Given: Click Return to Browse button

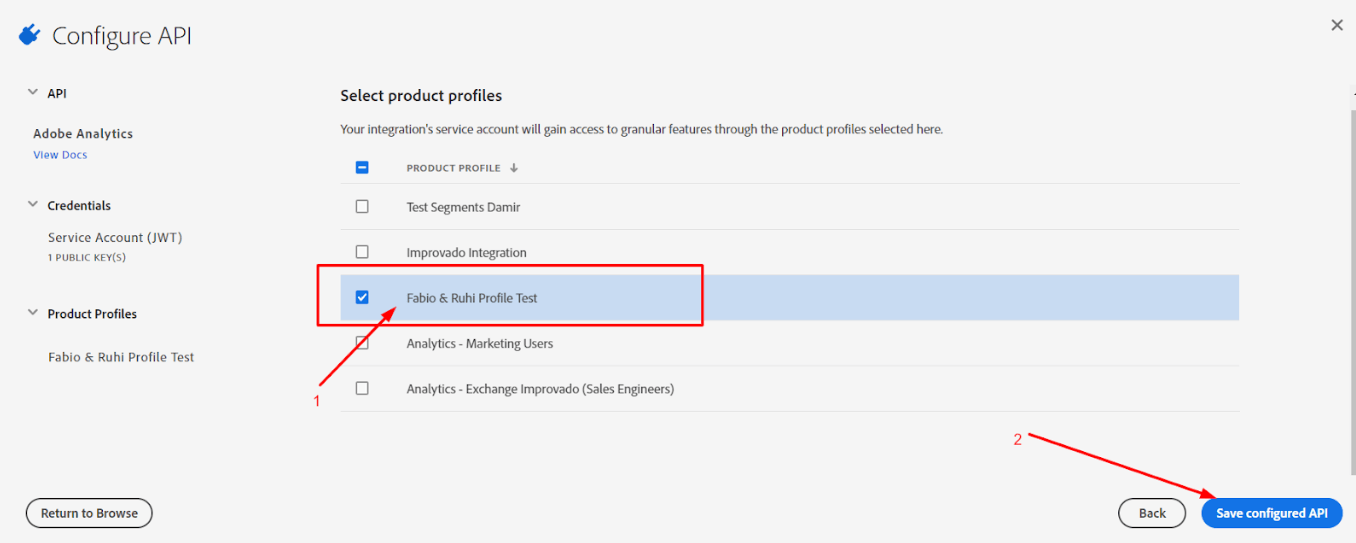Looking at the screenshot, I should click(89, 513).
